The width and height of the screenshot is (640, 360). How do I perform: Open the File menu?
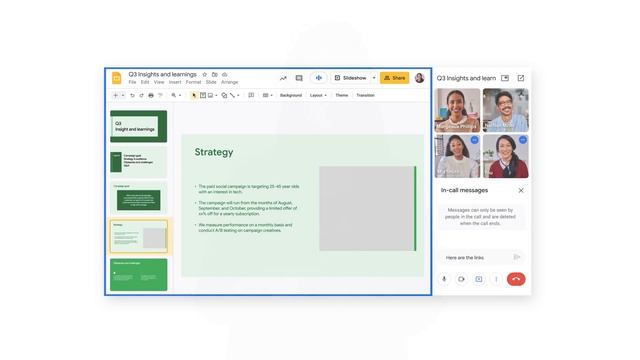click(x=132, y=82)
